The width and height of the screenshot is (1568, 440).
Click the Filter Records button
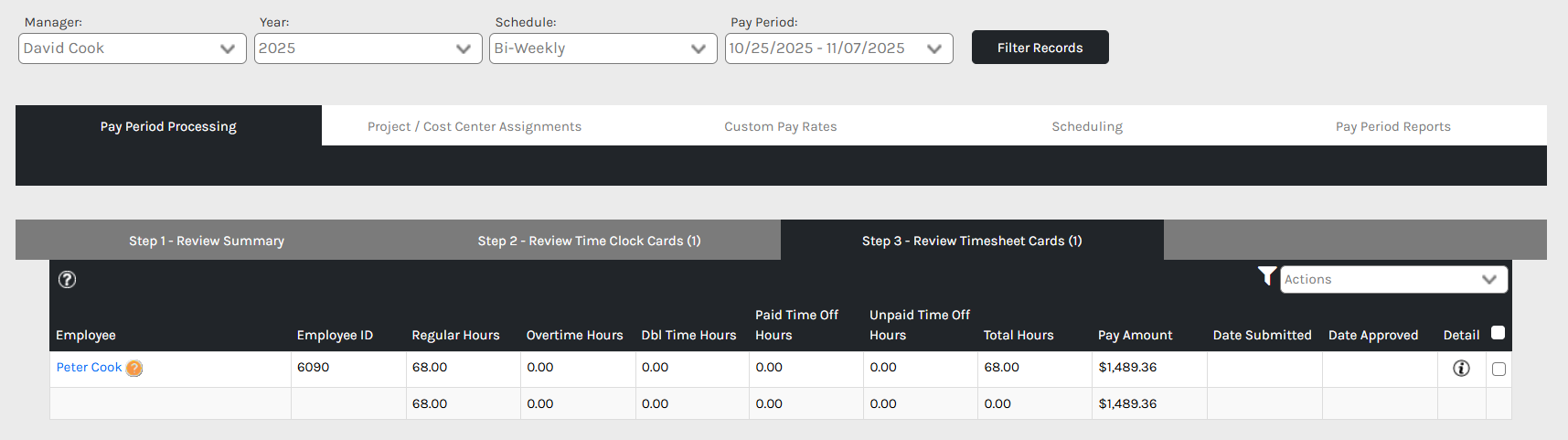(1040, 48)
